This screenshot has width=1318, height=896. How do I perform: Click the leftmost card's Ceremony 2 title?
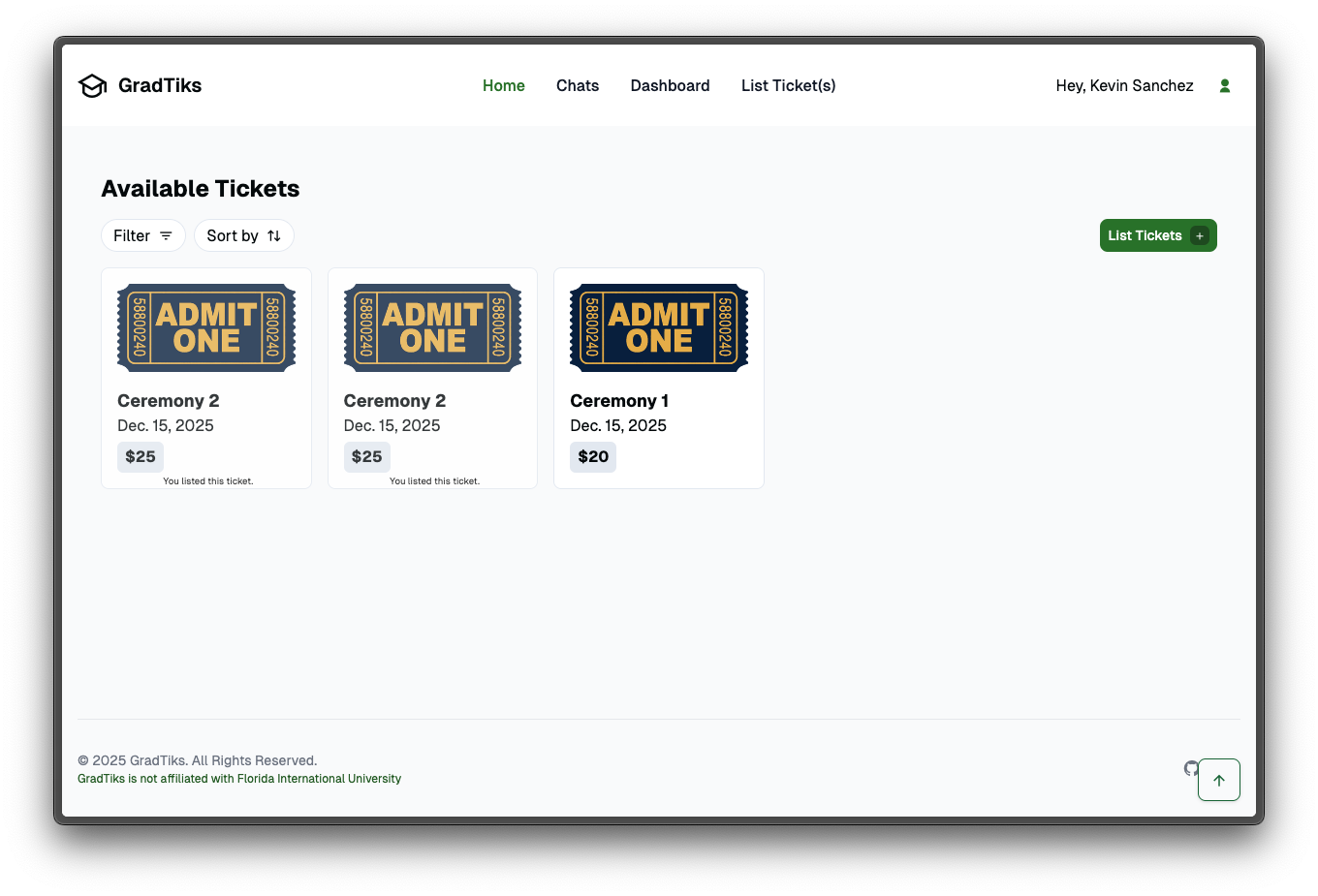[x=169, y=401]
